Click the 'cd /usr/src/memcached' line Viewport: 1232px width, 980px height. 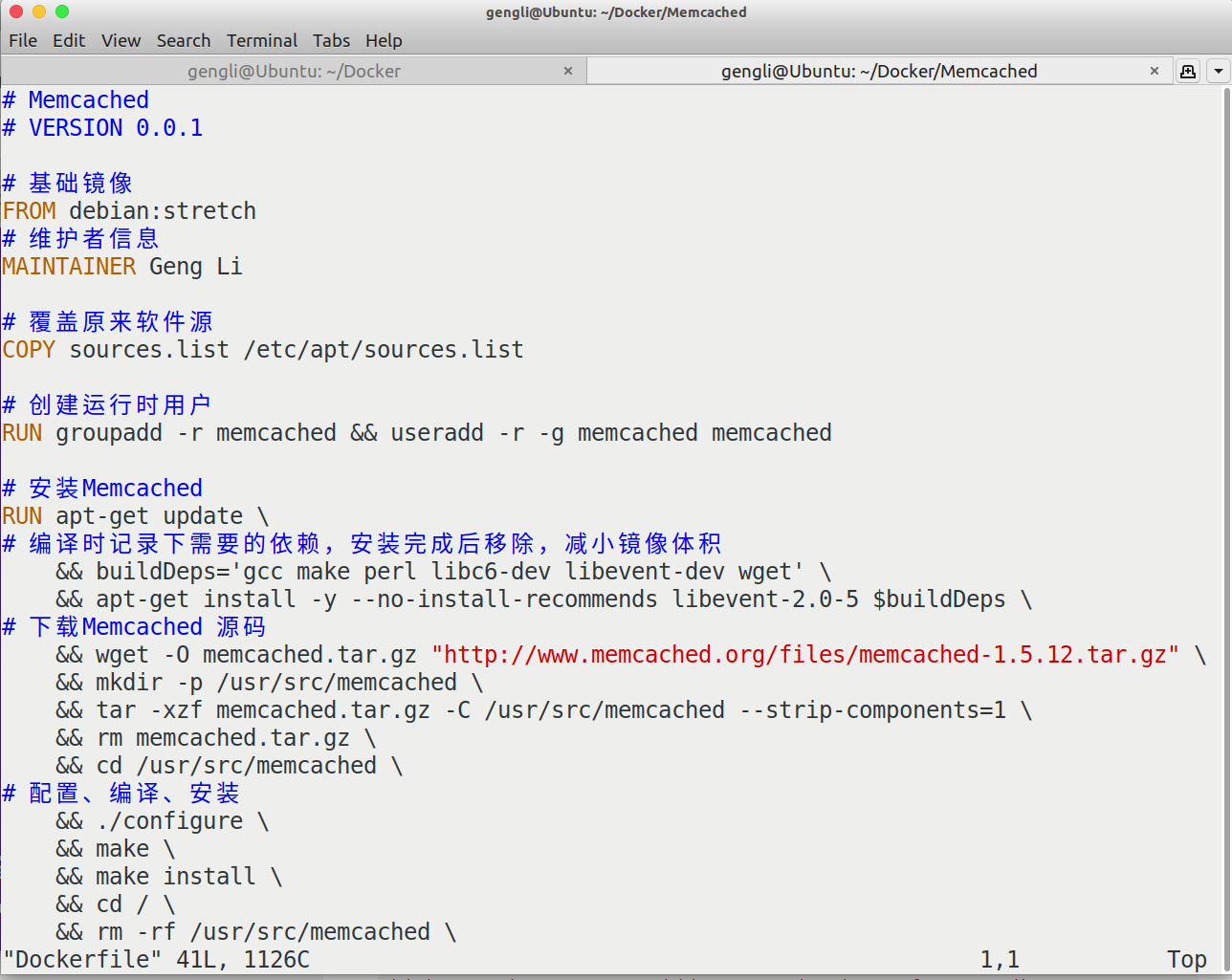pyautogui.click(x=230, y=766)
